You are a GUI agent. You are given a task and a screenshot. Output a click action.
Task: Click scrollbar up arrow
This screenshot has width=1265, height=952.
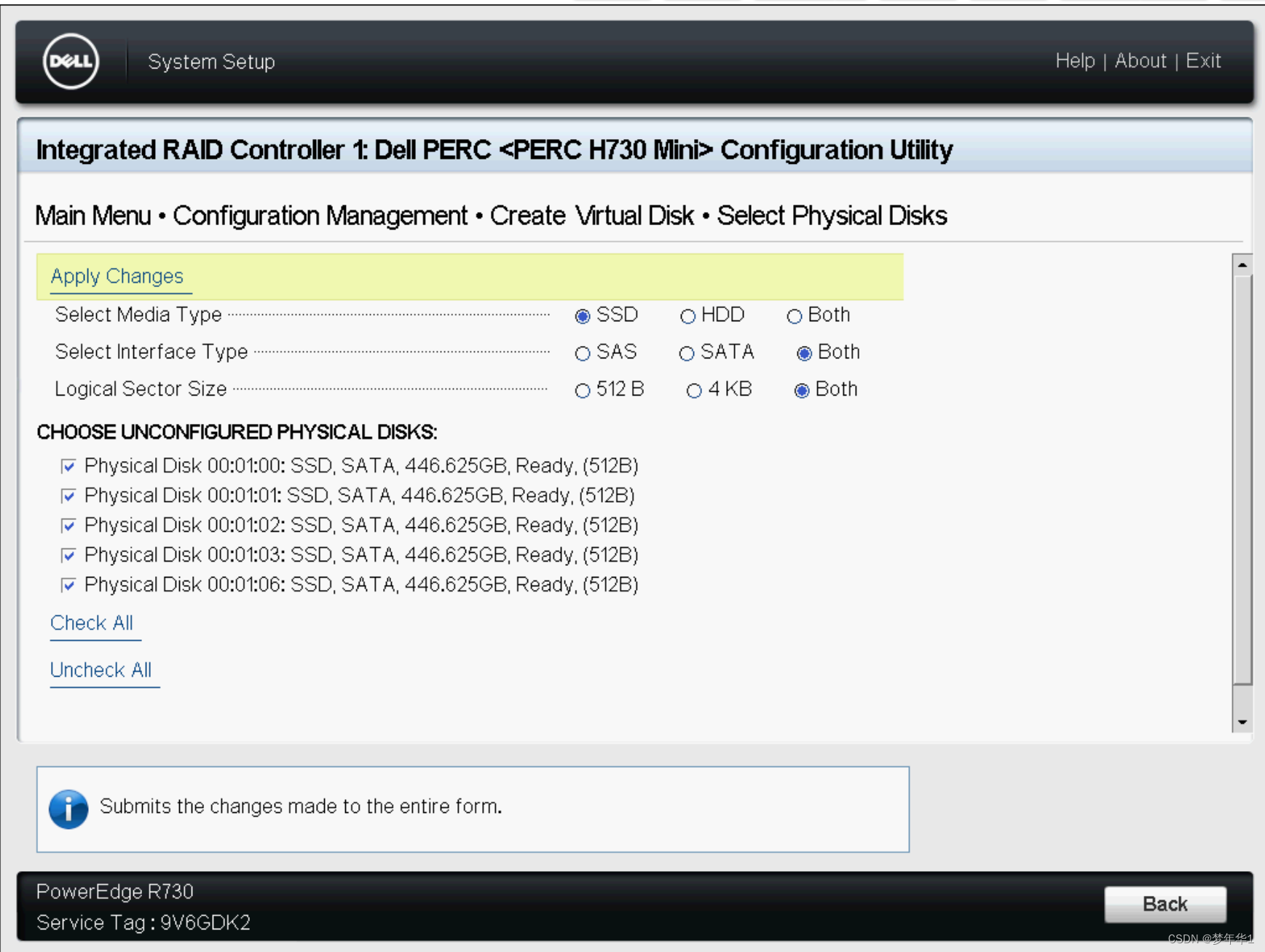point(1242,264)
